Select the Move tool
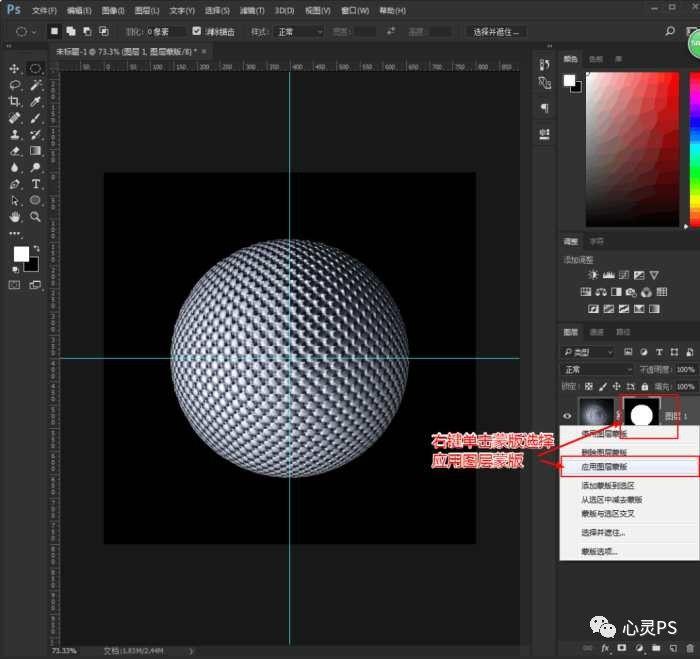This screenshot has height=659, width=700. point(15,69)
